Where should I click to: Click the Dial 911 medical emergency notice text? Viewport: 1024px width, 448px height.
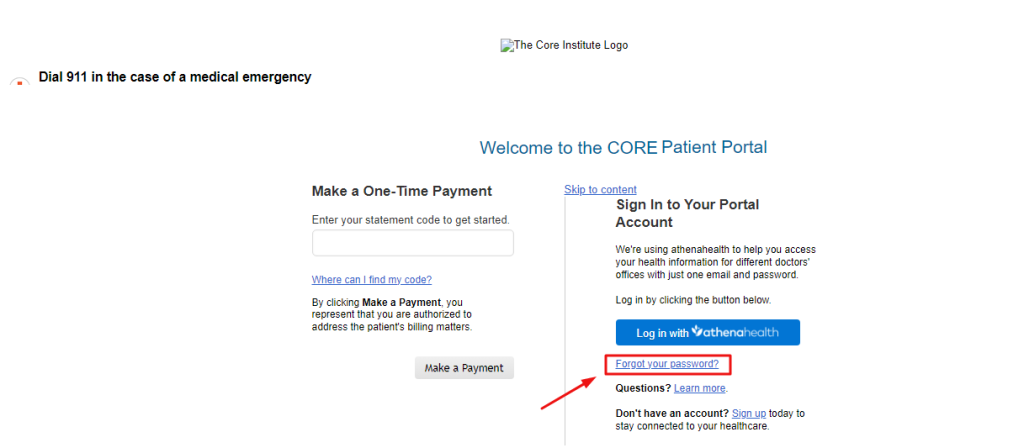175,77
